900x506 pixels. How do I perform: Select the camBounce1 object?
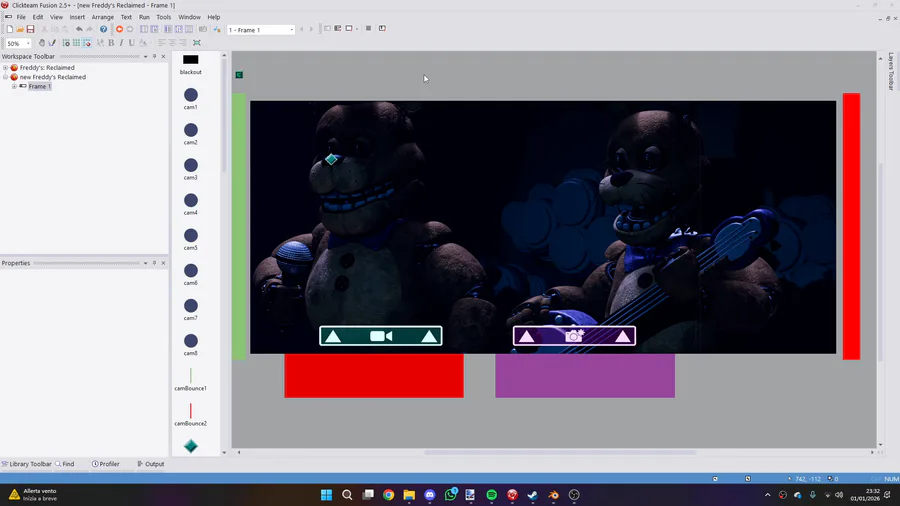pyautogui.click(x=191, y=379)
